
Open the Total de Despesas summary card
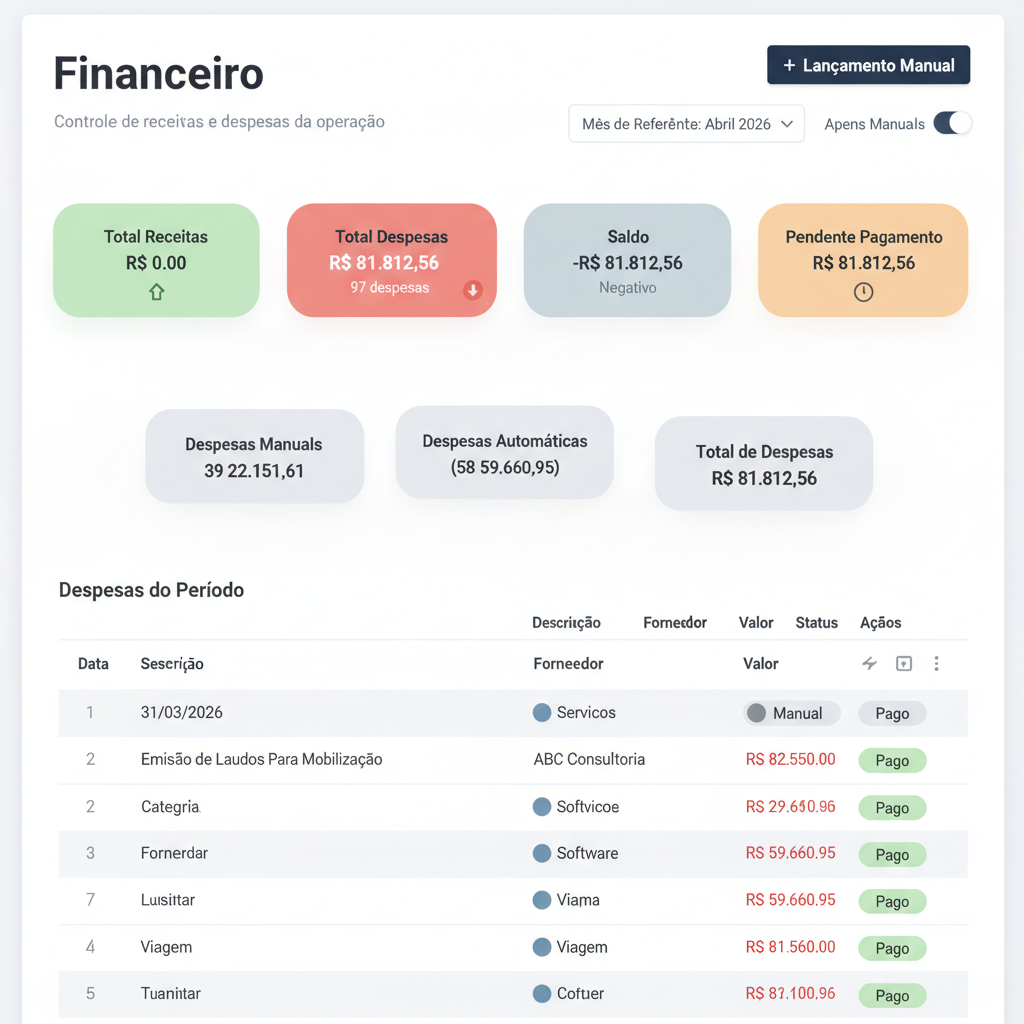pos(764,464)
